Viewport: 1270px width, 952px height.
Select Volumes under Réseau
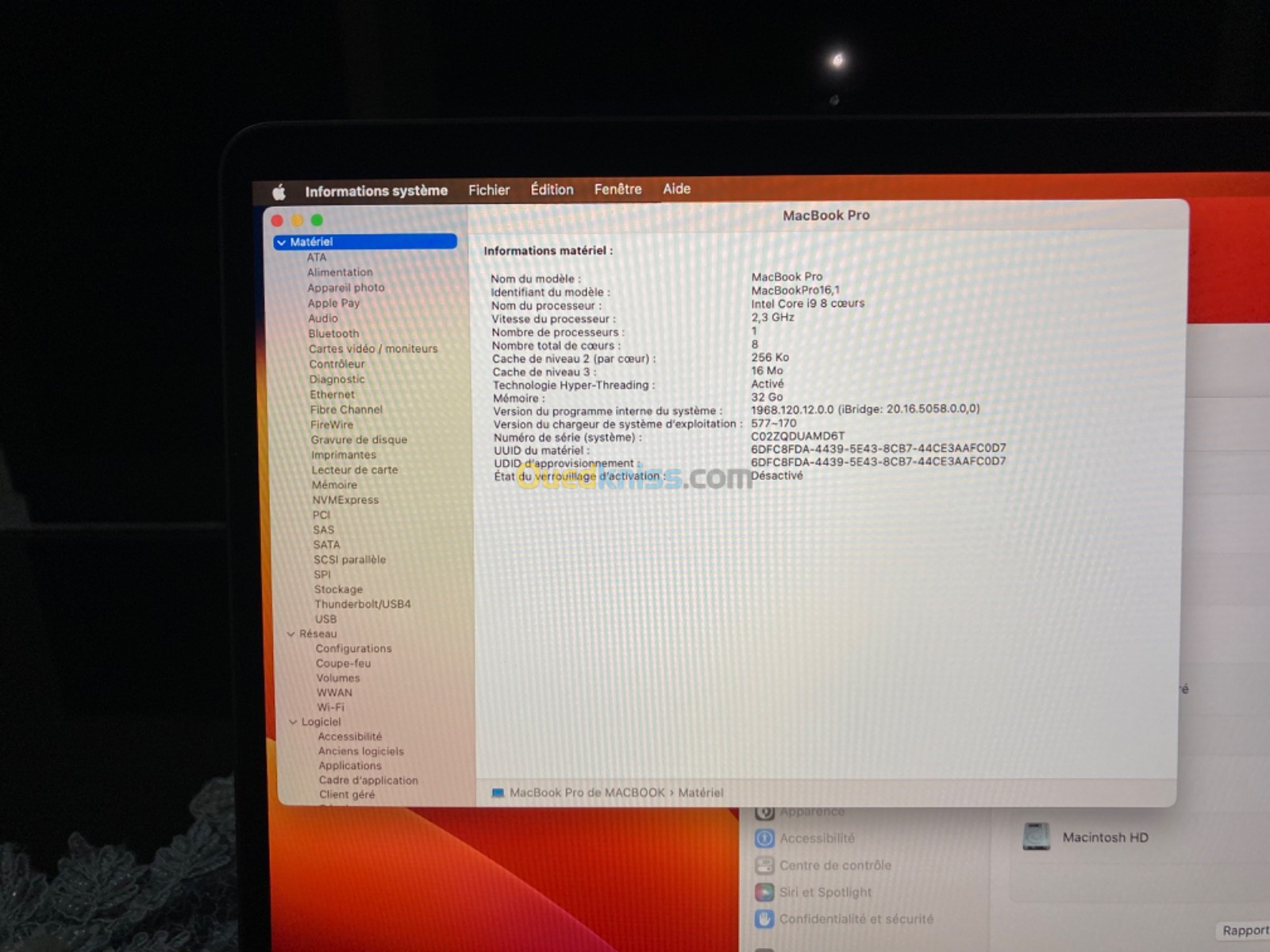(x=338, y=678)
